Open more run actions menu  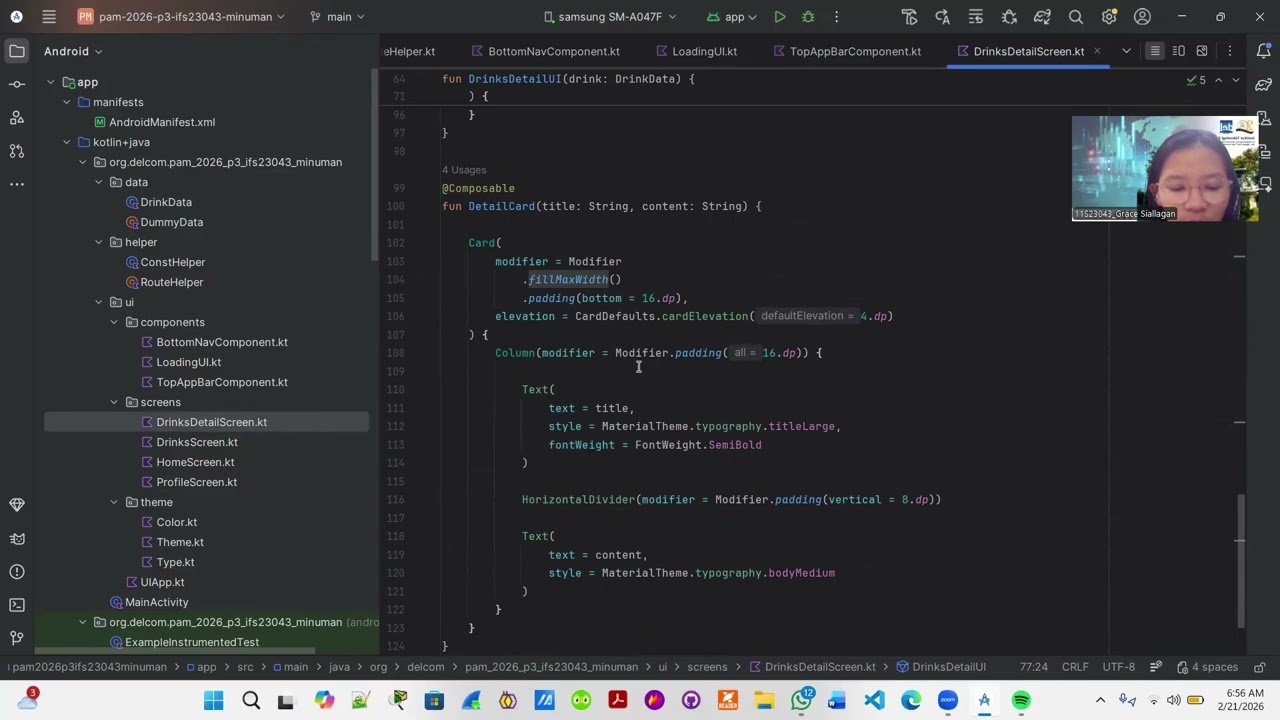pyautogui.click(x=836, y=17)
